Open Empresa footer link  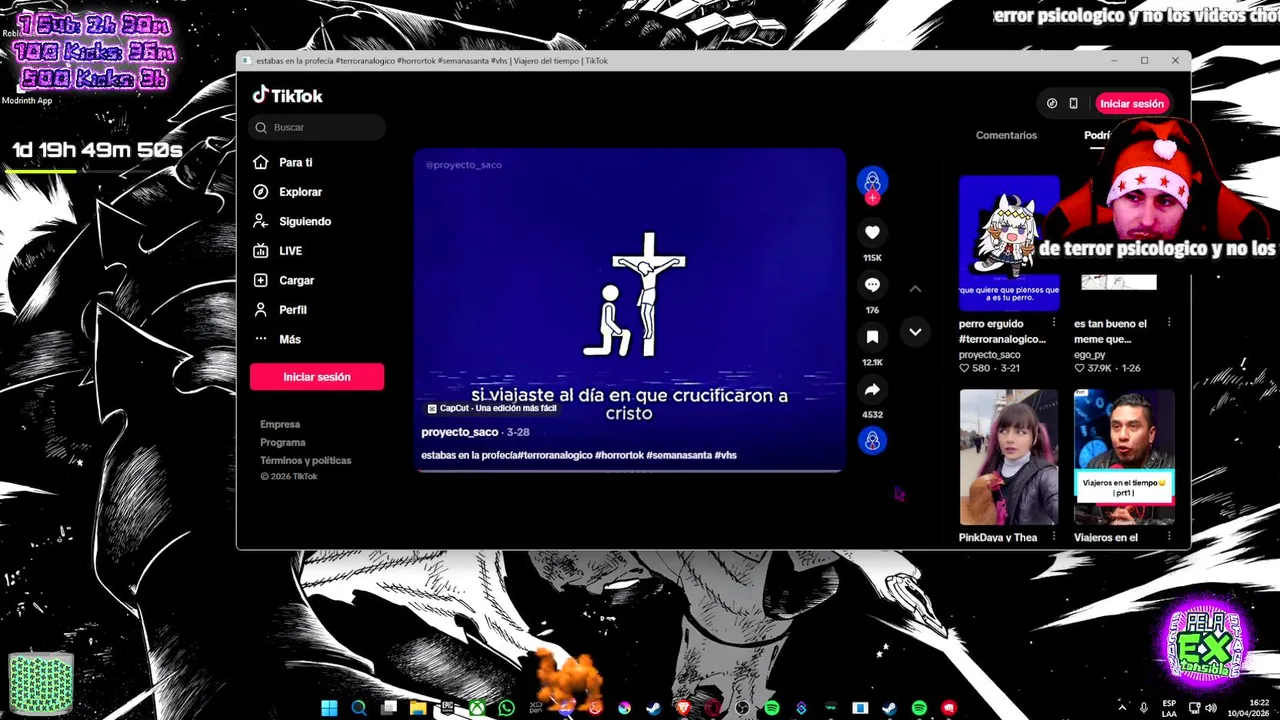click(x=280, y=424)
